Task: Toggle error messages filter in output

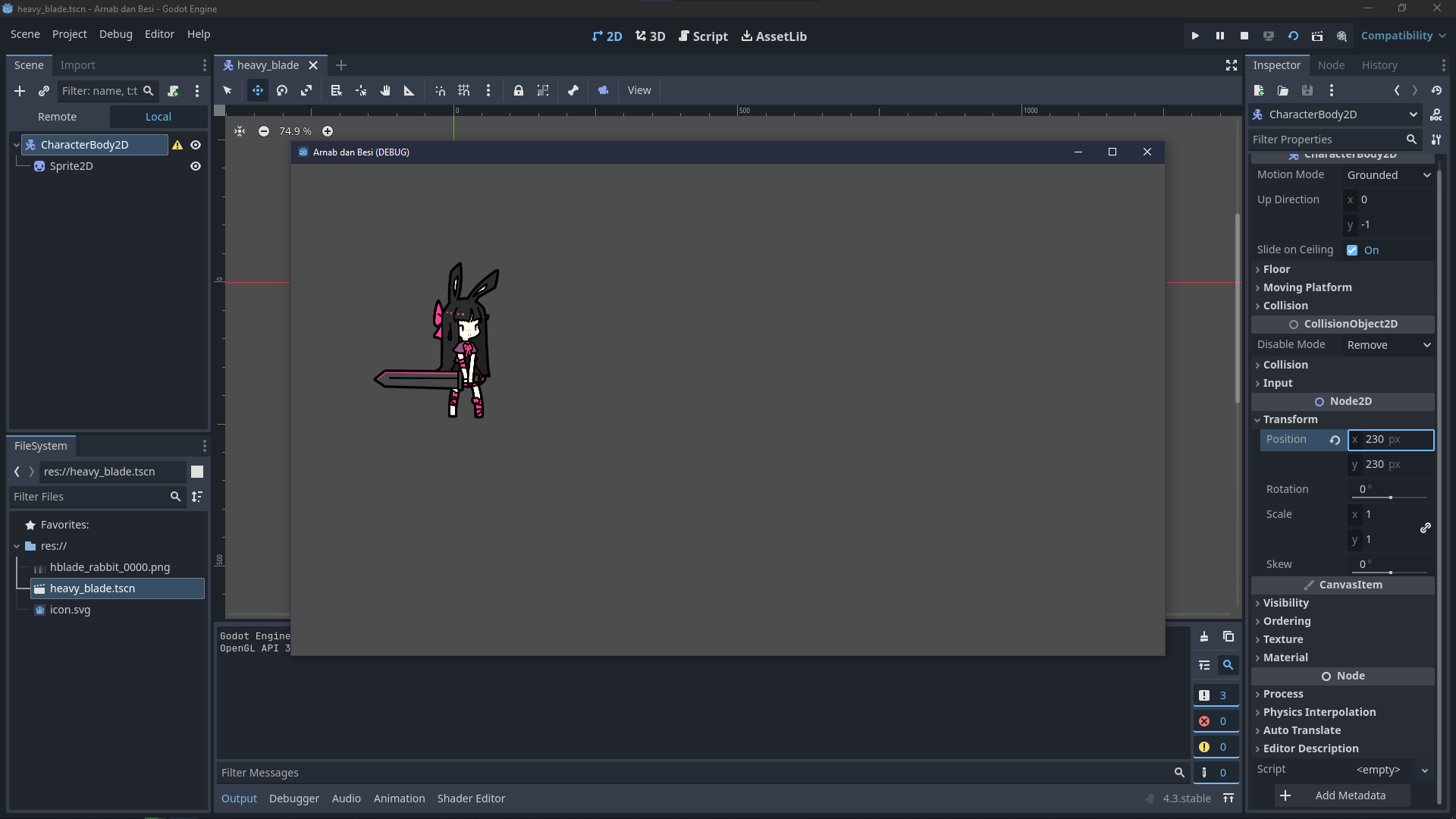Action: pyautogui.click(x=1216, y=721)
